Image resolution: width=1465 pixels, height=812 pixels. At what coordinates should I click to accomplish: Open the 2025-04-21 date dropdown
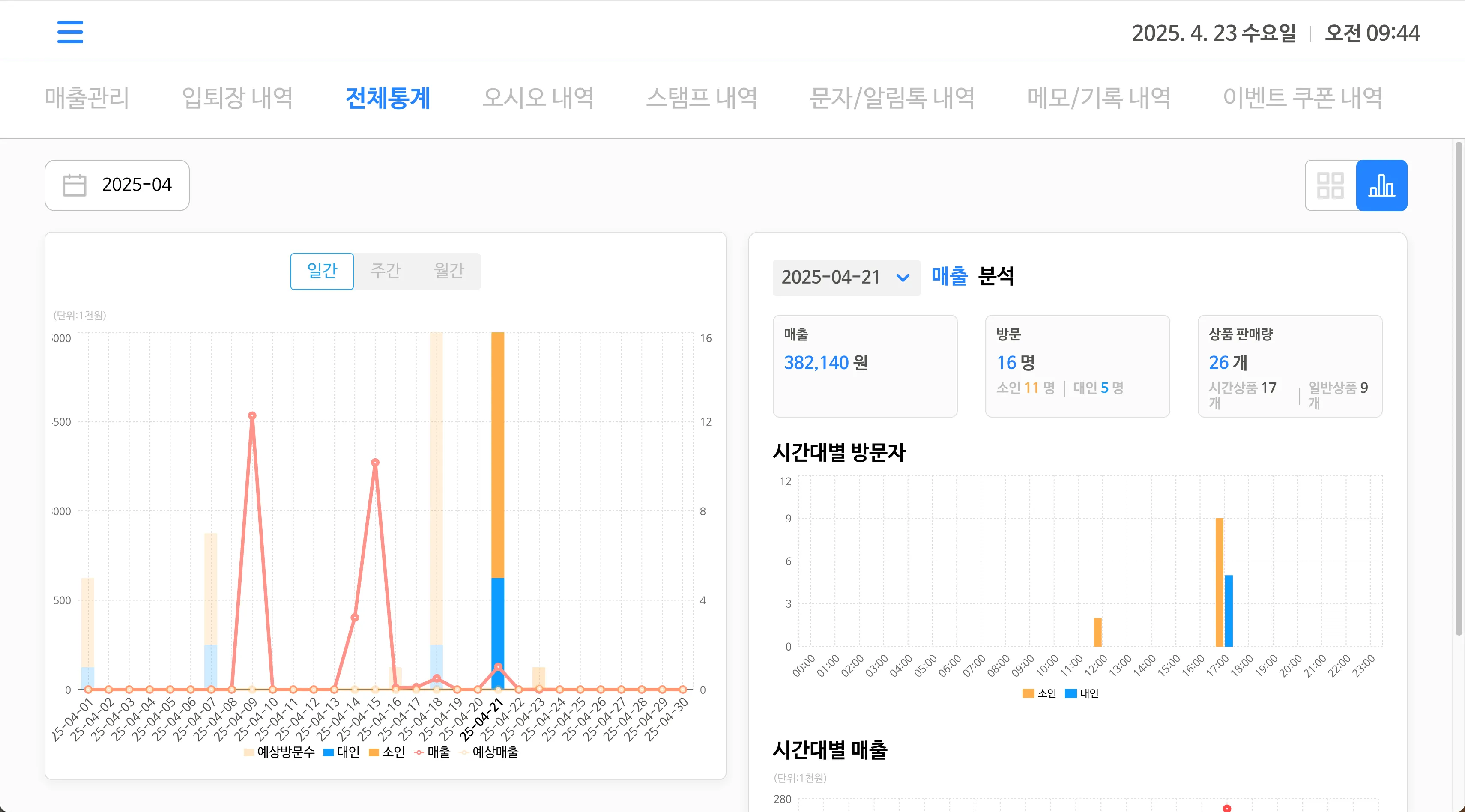tap(830, 278)
